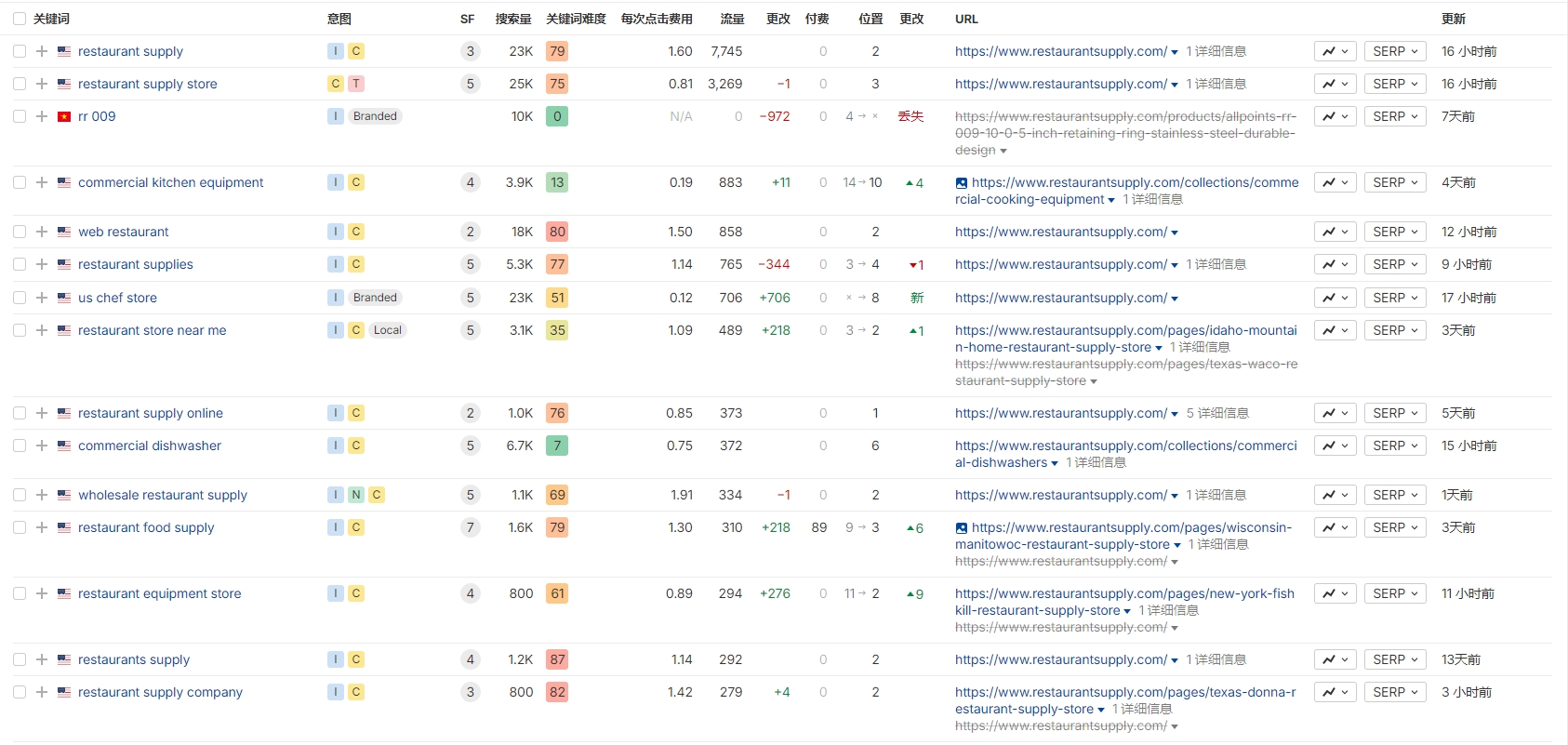
Task: Open new-york-fishkill-restaurant-supply-store URL link
Action: pos(1124,602)
